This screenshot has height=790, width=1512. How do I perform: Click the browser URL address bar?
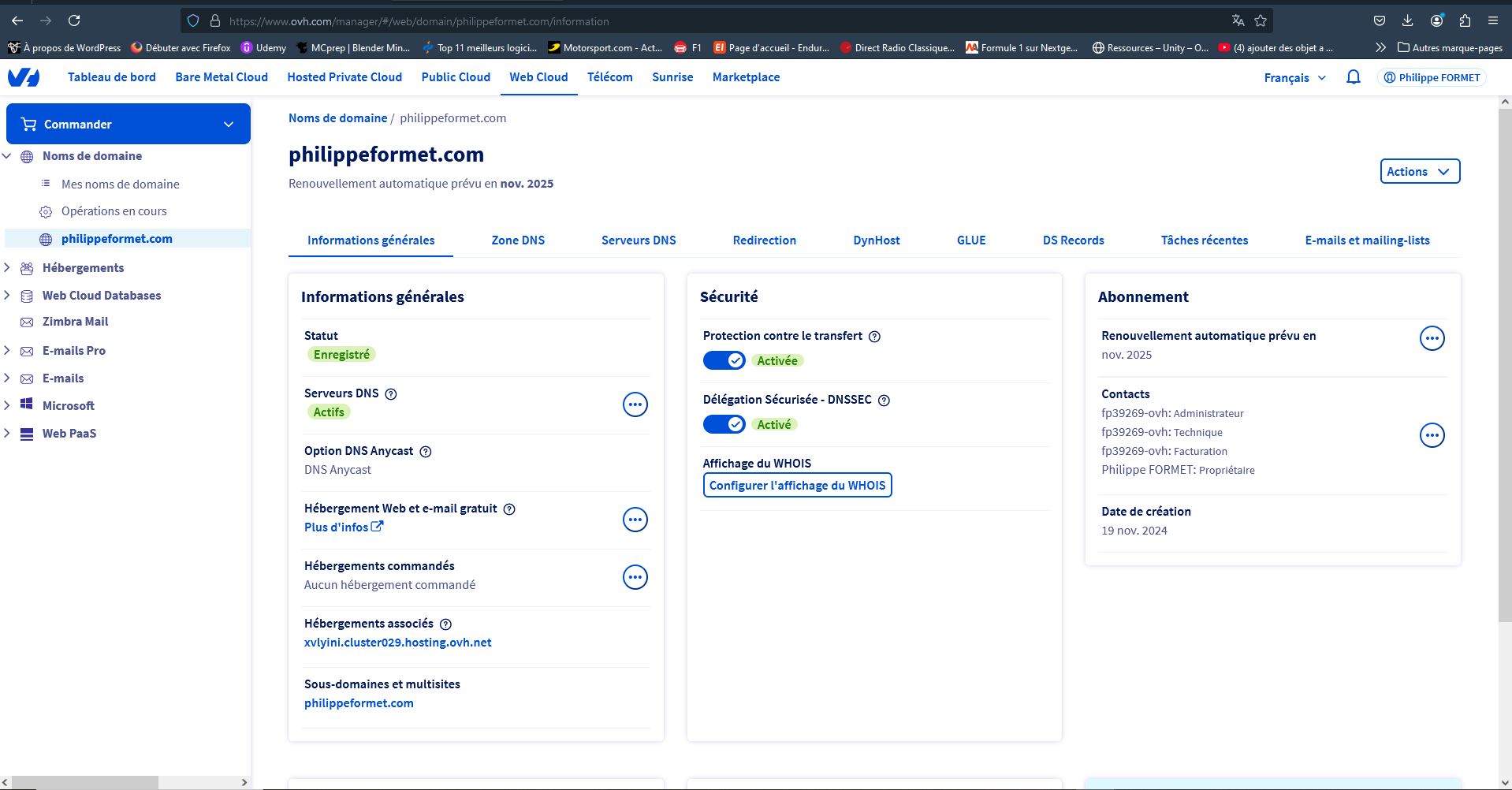(709, 21)
